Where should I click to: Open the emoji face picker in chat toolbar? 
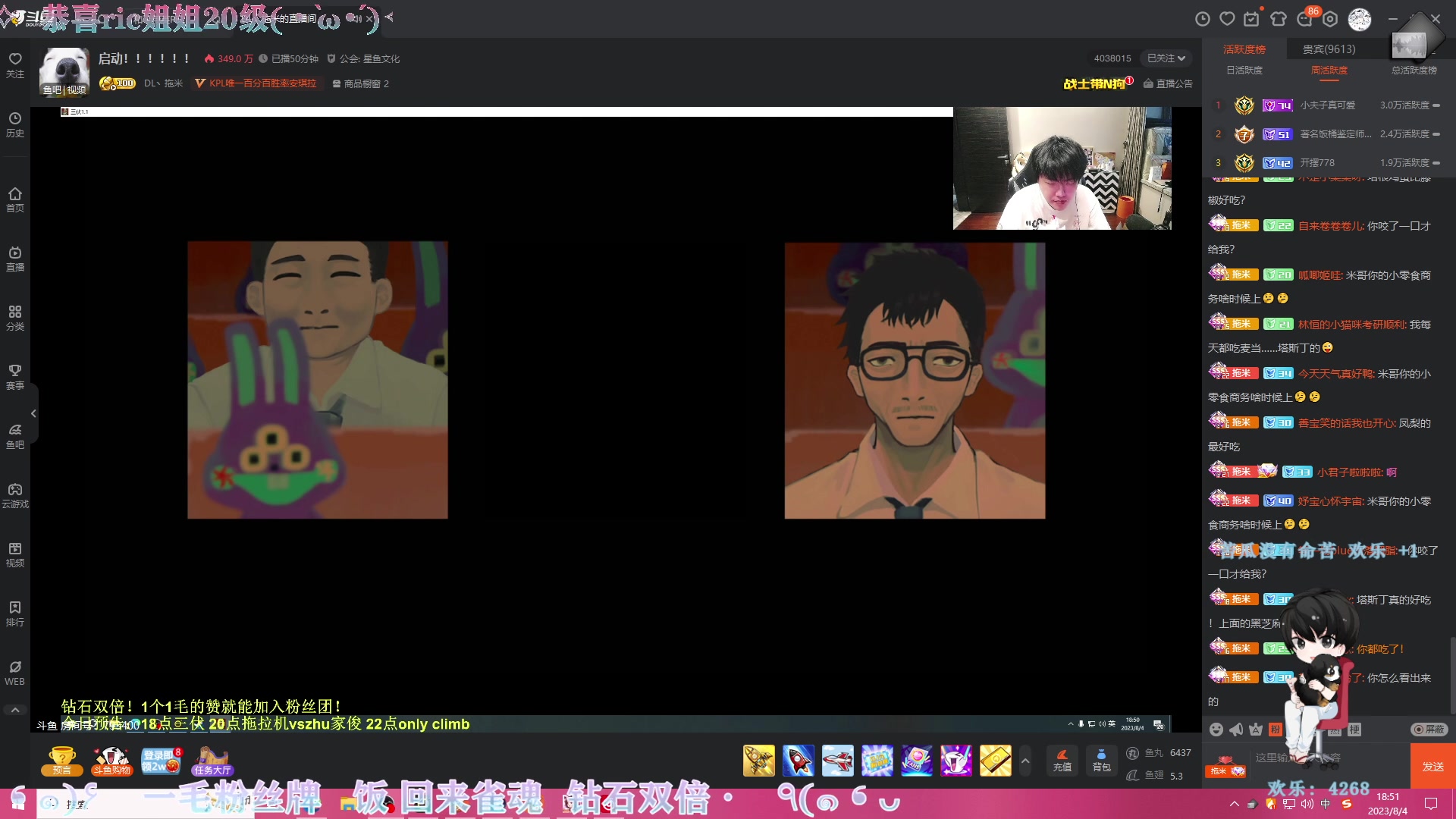(x=1216, y=730)
